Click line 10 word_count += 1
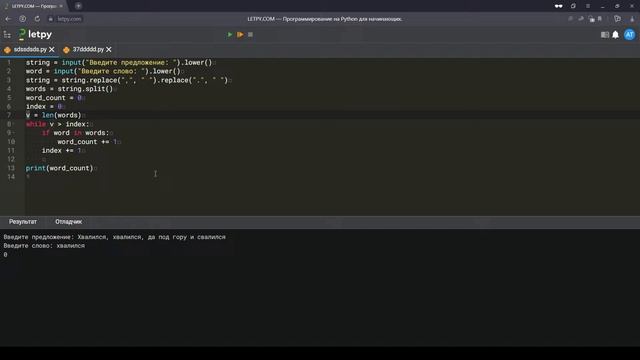This screenshot has height=360, width=640. [87, 142]
